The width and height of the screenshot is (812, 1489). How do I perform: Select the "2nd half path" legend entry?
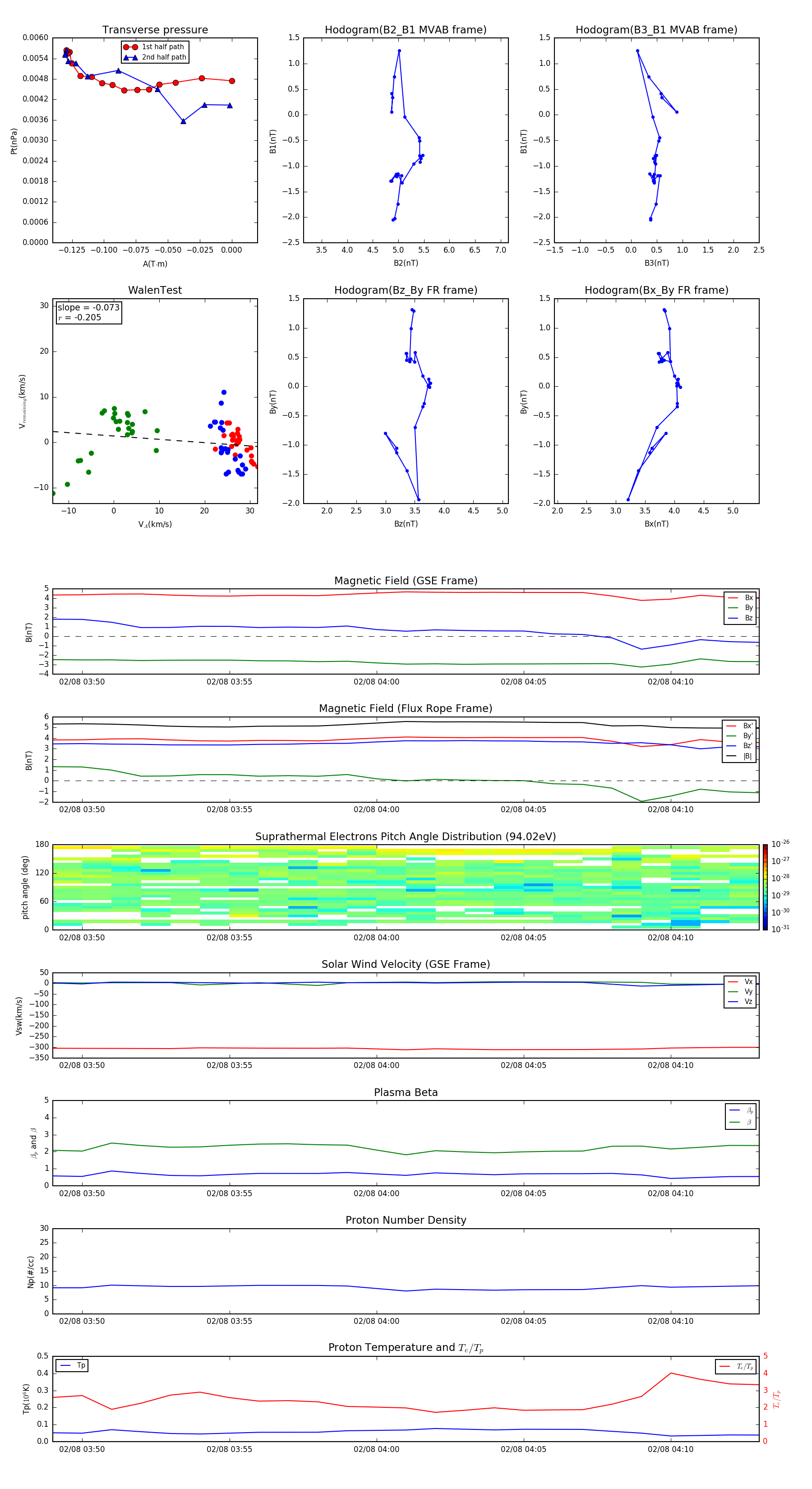155,57
